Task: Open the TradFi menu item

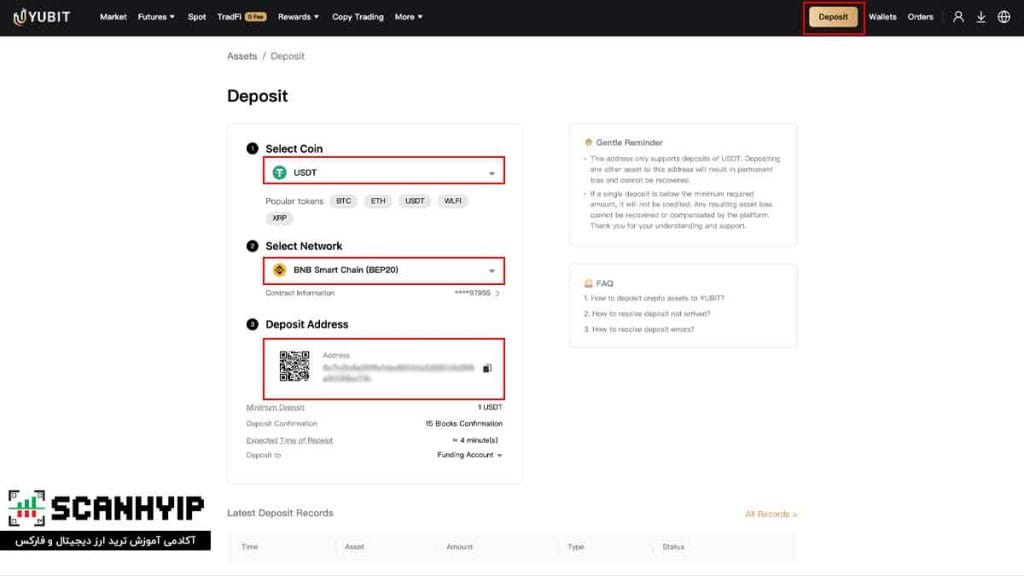Action: click(242, 17)
